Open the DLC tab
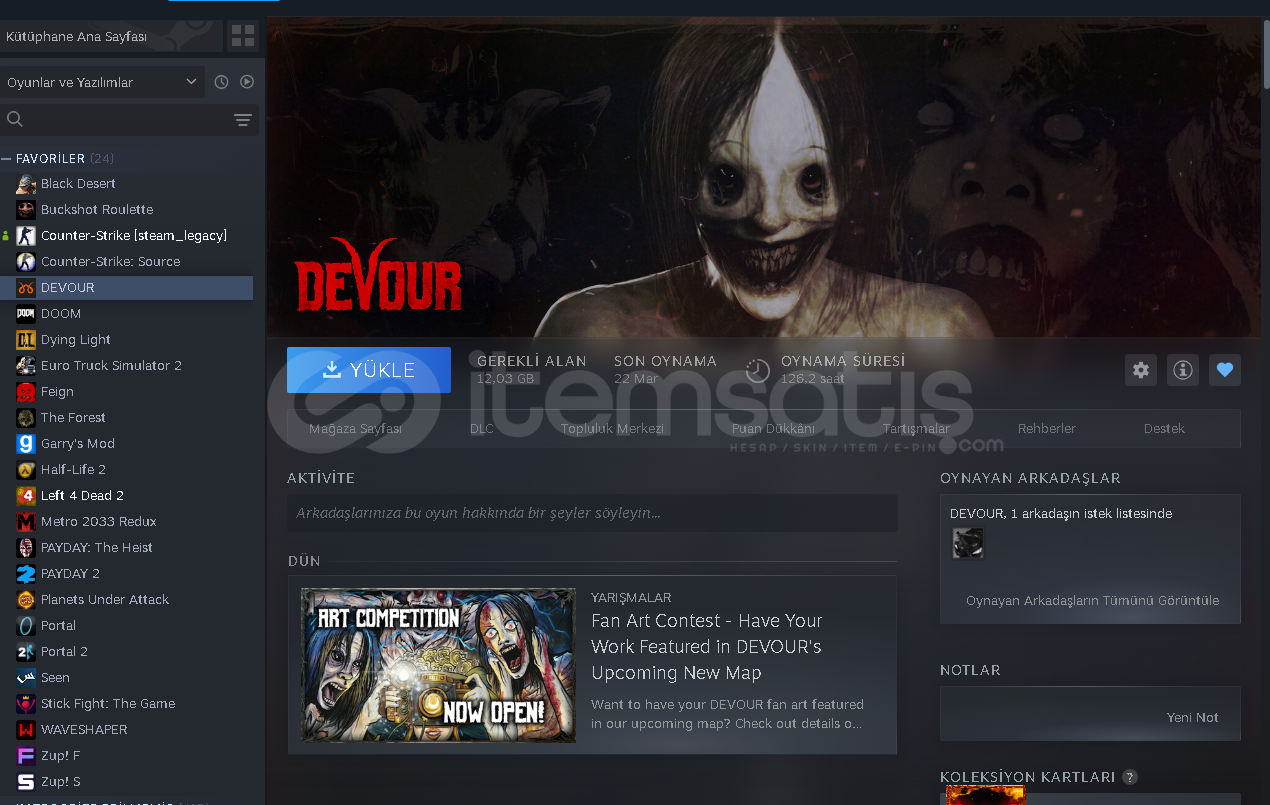1270x805 pixels. [482, 428]
